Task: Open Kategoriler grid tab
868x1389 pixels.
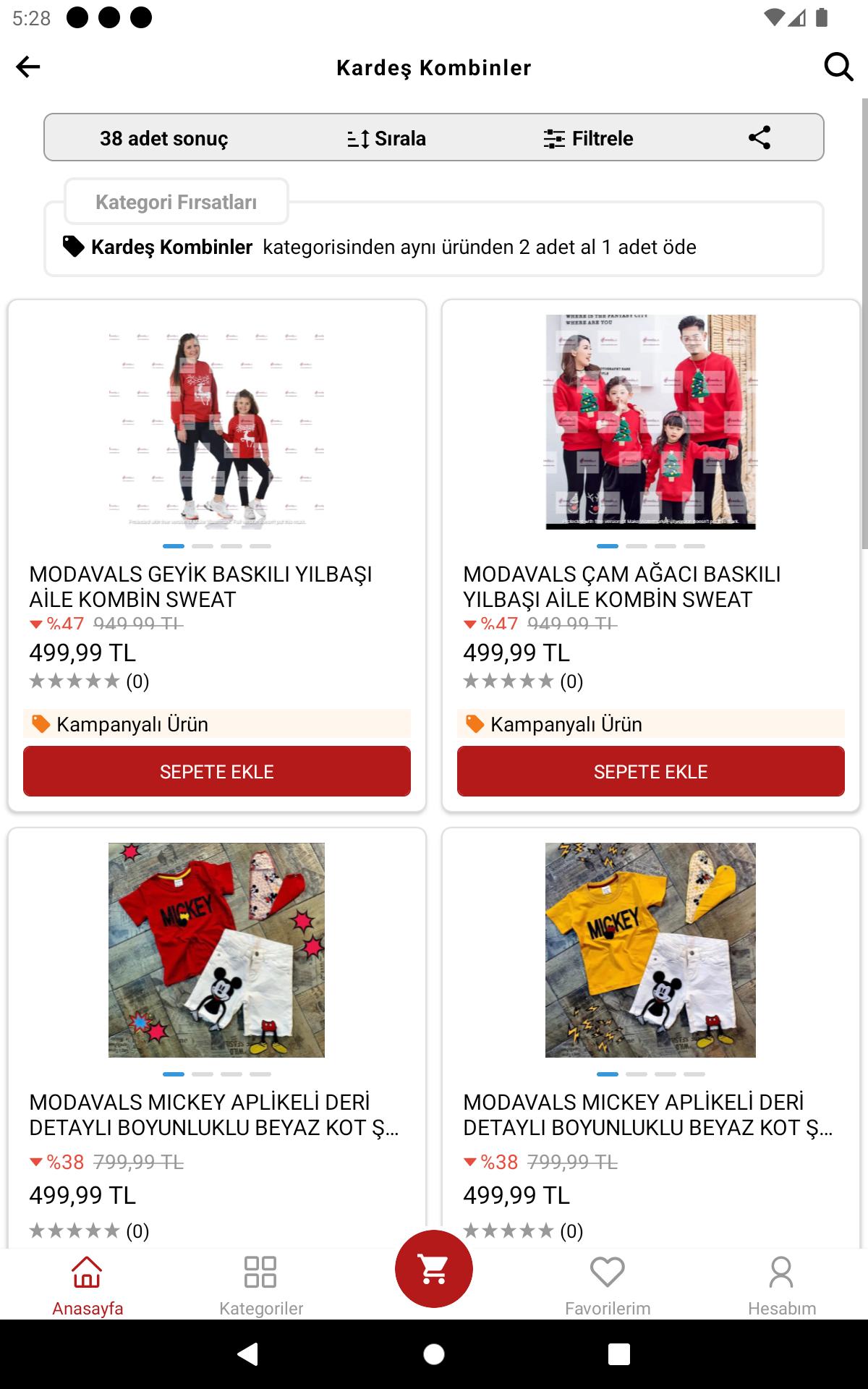Action: point(261,1286)
